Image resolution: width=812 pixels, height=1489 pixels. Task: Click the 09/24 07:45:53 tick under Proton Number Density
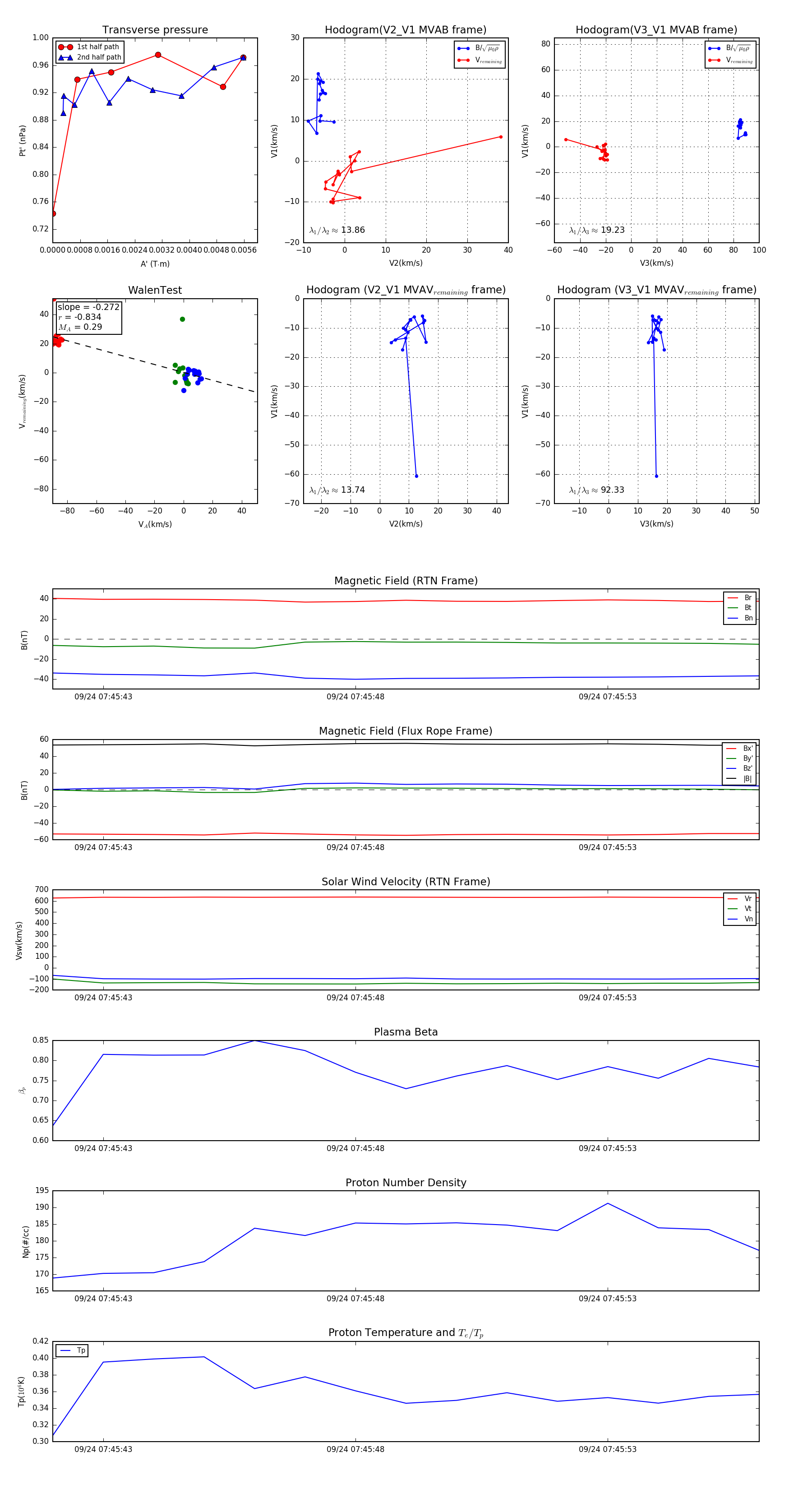click(607, 1298)
